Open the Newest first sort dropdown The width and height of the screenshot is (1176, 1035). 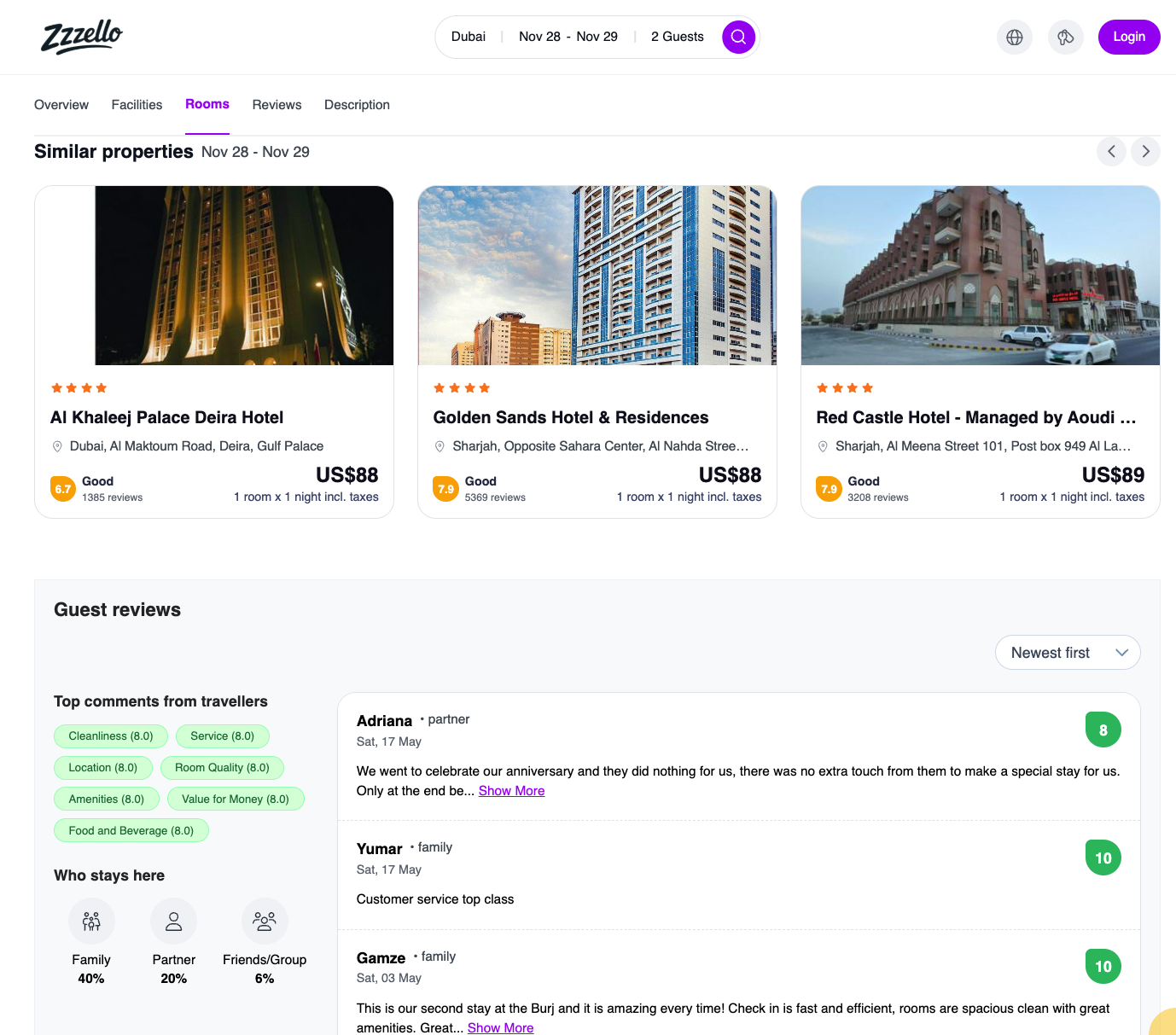click(x=1067, y=653)
